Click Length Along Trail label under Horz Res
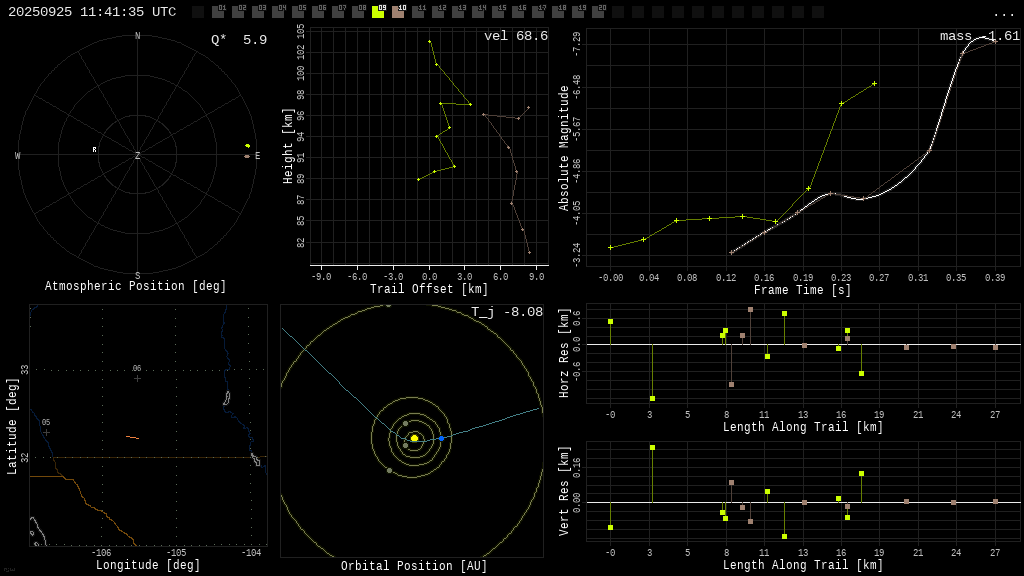This screenshot has height=576, width=1024. coord(803,427)
